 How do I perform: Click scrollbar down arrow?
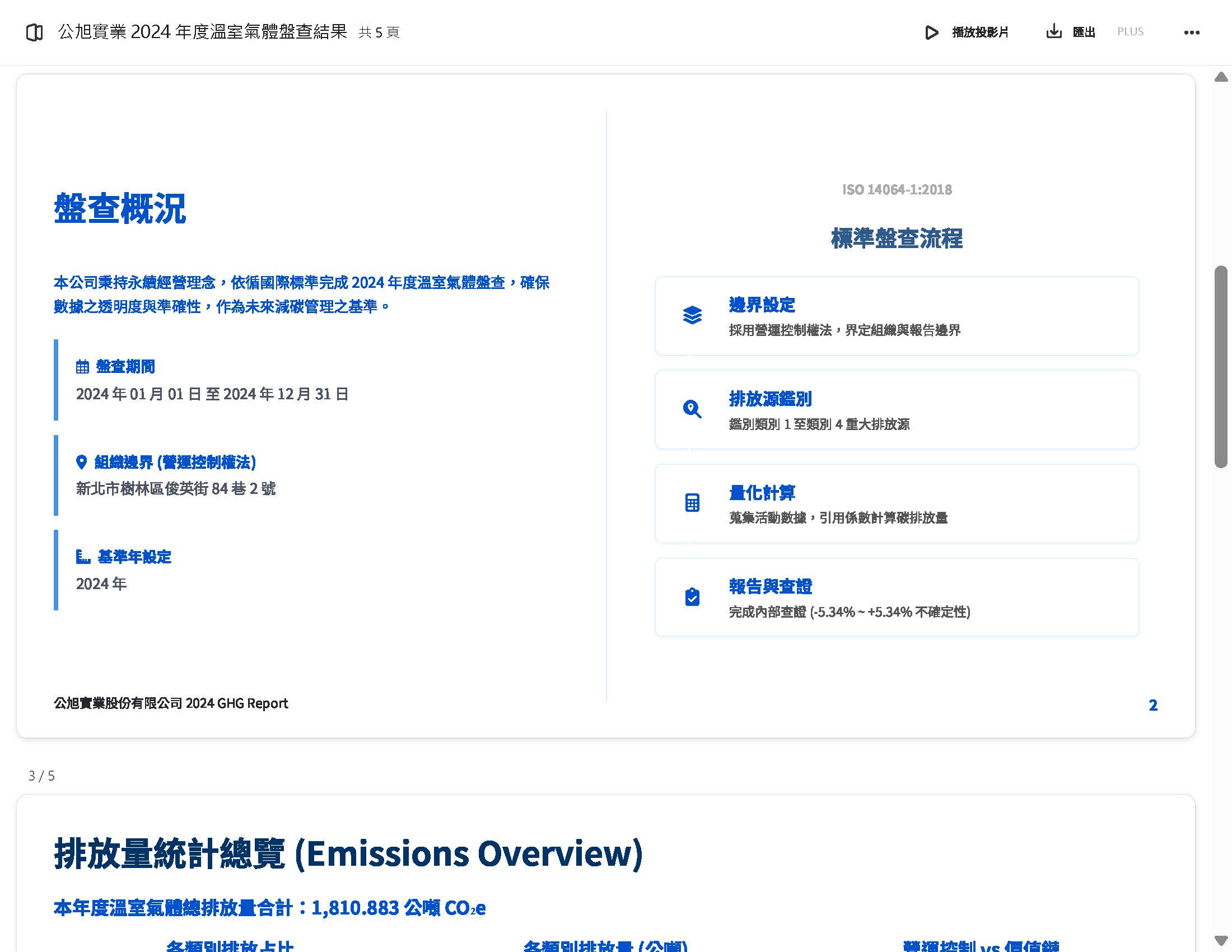(1221, 940)
